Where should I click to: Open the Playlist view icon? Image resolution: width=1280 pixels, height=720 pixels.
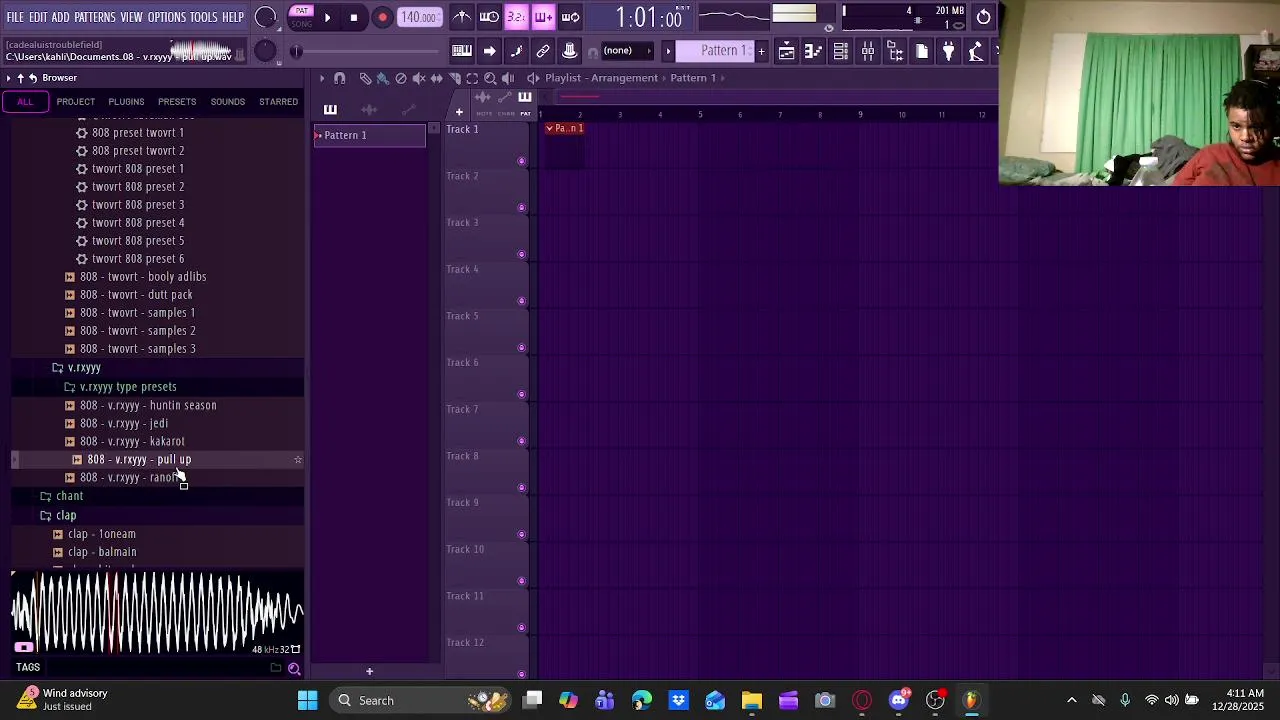787,51
